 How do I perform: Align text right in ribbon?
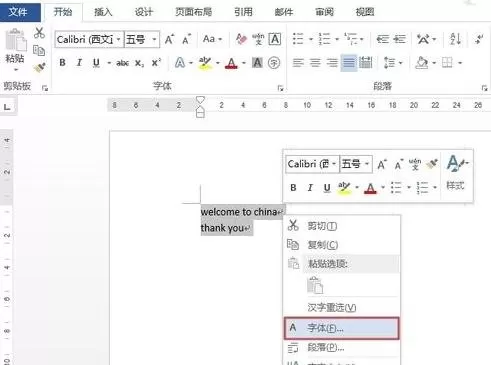(x=332, y=63)
